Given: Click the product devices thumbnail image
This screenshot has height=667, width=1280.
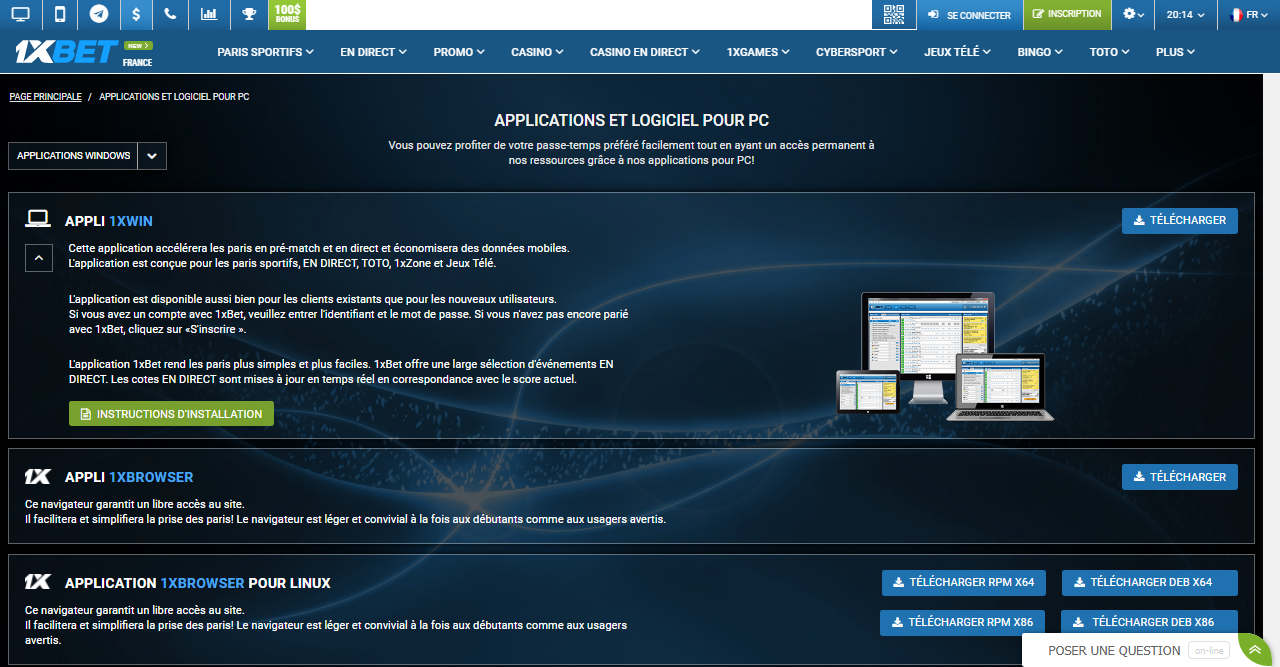Looking at the screenshot, I should (x=945, y=355).
